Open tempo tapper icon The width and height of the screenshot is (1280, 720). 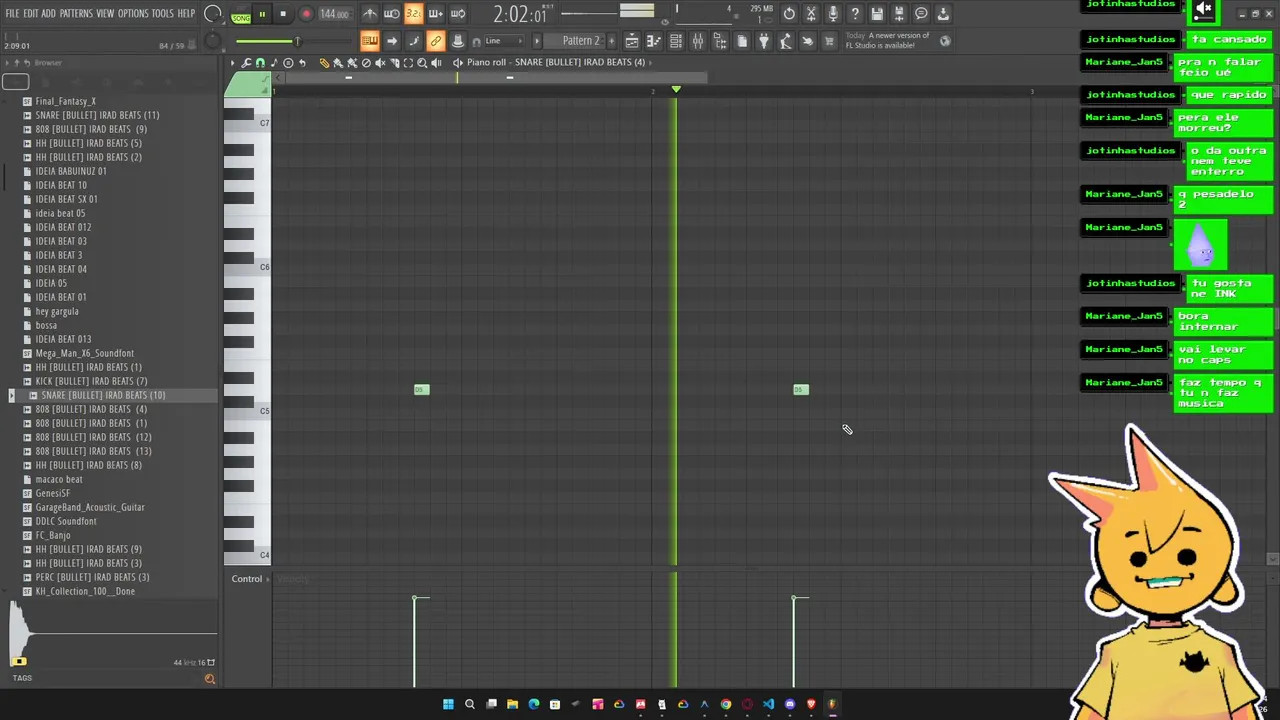click(786, 41)
